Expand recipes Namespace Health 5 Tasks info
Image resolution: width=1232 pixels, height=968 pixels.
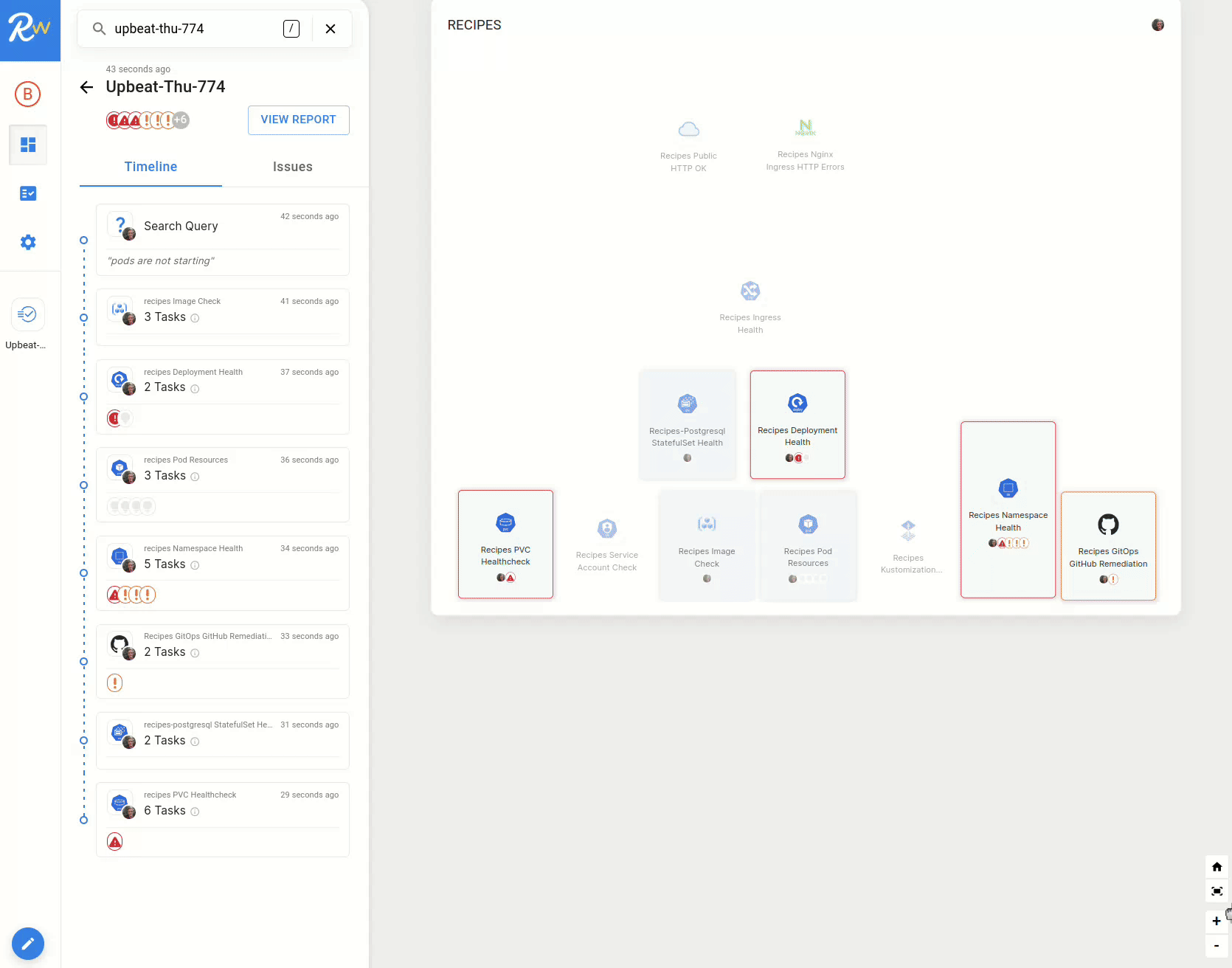[195, 565]
